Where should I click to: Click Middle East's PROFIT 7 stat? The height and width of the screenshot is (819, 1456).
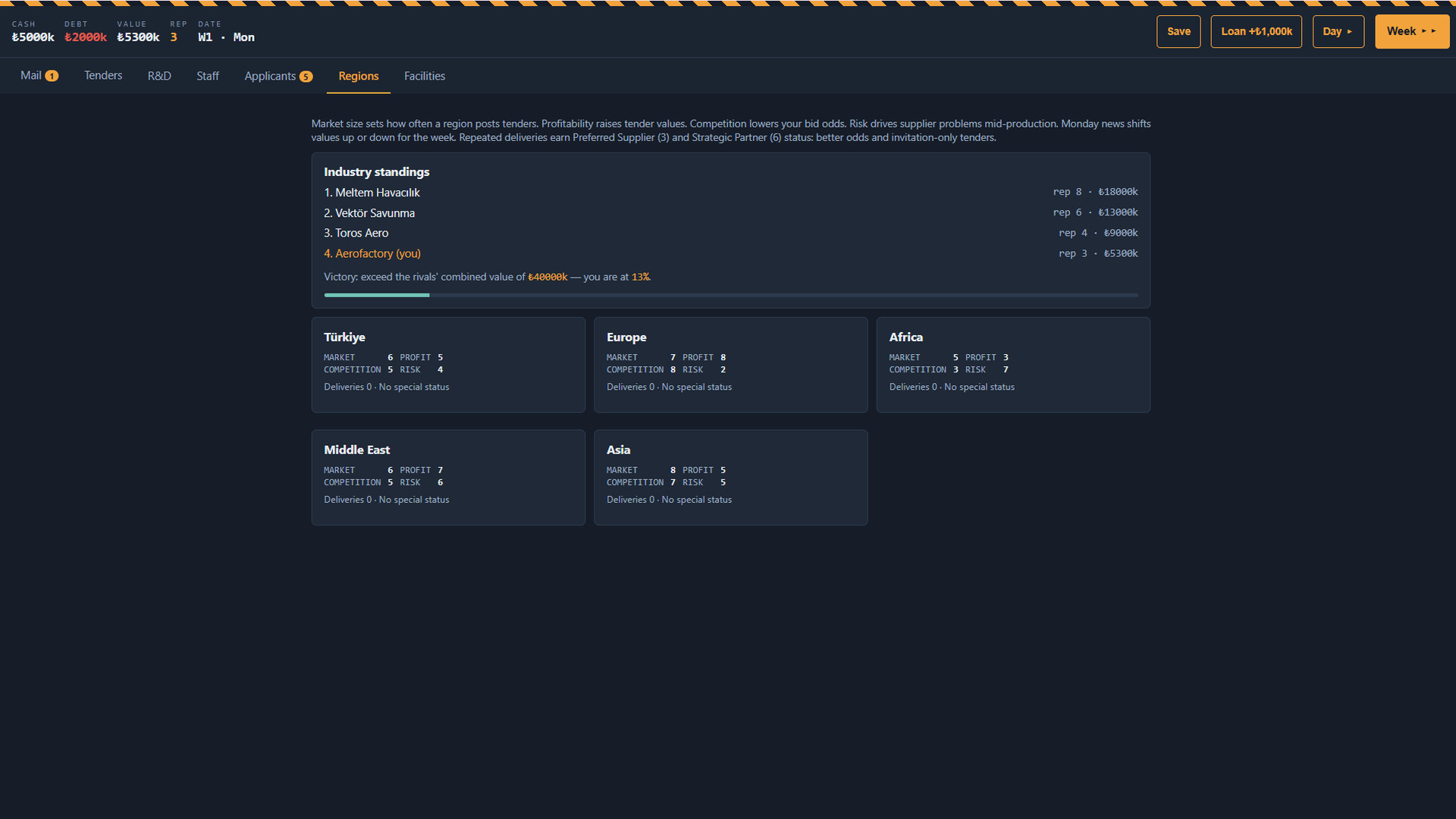422,470
